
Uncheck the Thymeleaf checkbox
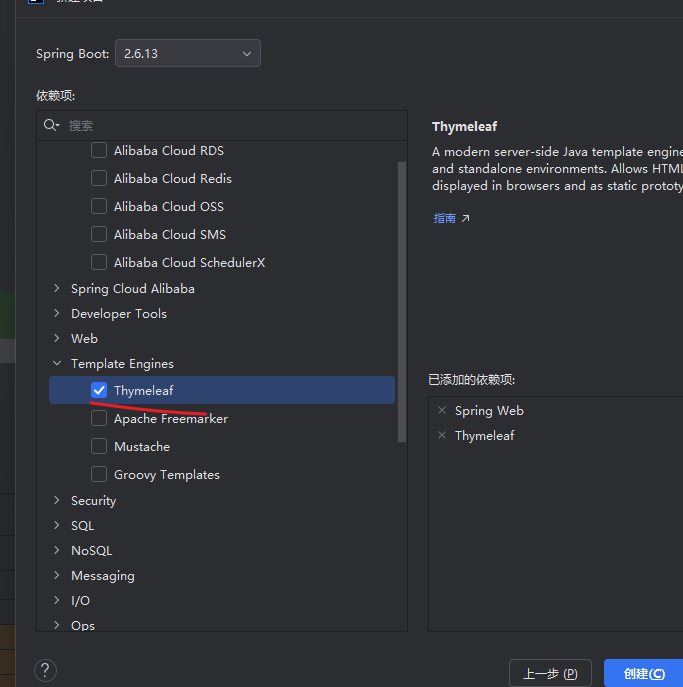point(99,390)
